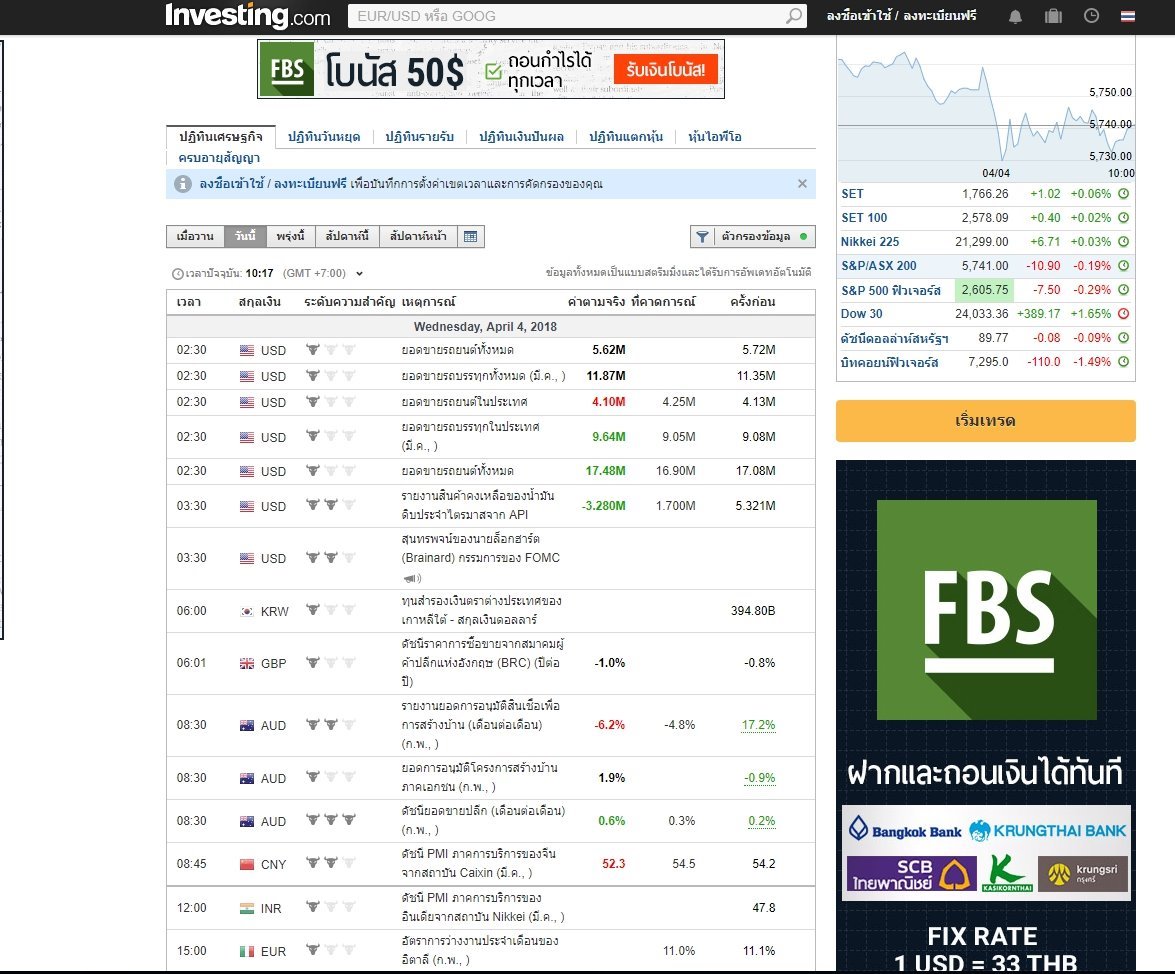Open the API crude oil stock report event
Viewport: 1175px width, 974px height.
(x=478, y=505)
